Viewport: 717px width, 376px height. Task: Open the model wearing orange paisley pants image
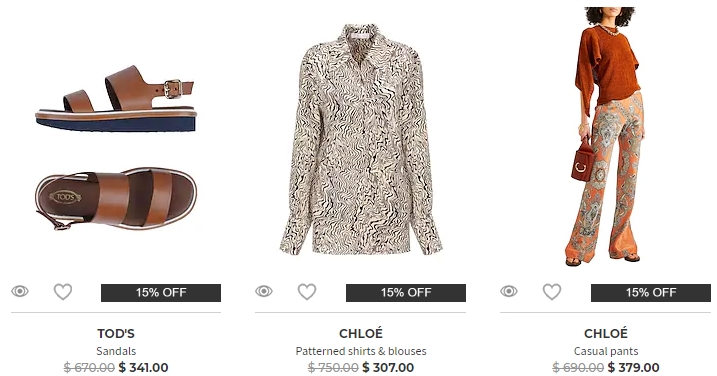coord(606,136)
